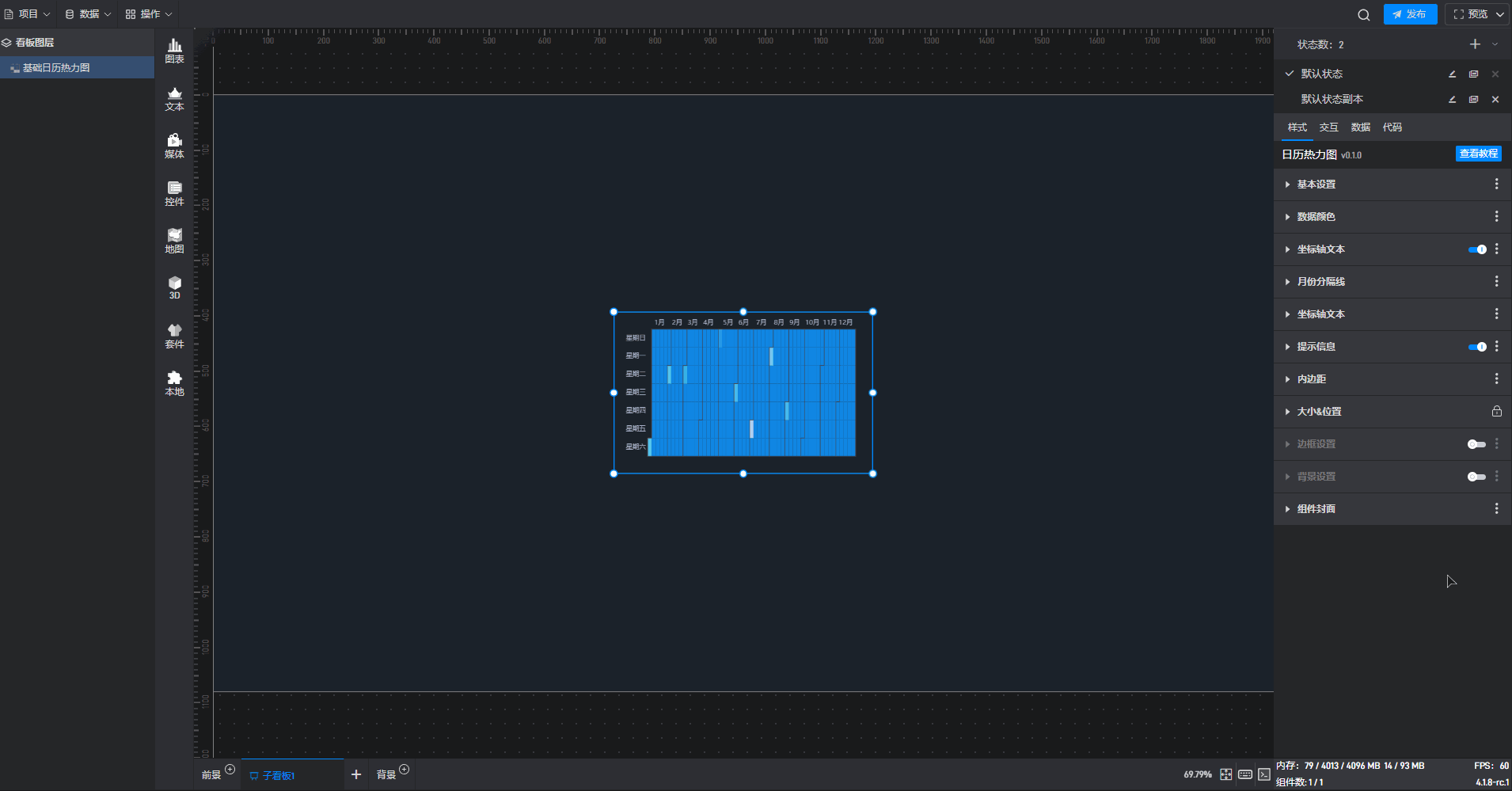Expand the 大小&位置 section
This screenshot has height=791, width=1512.
[1288, 412]
